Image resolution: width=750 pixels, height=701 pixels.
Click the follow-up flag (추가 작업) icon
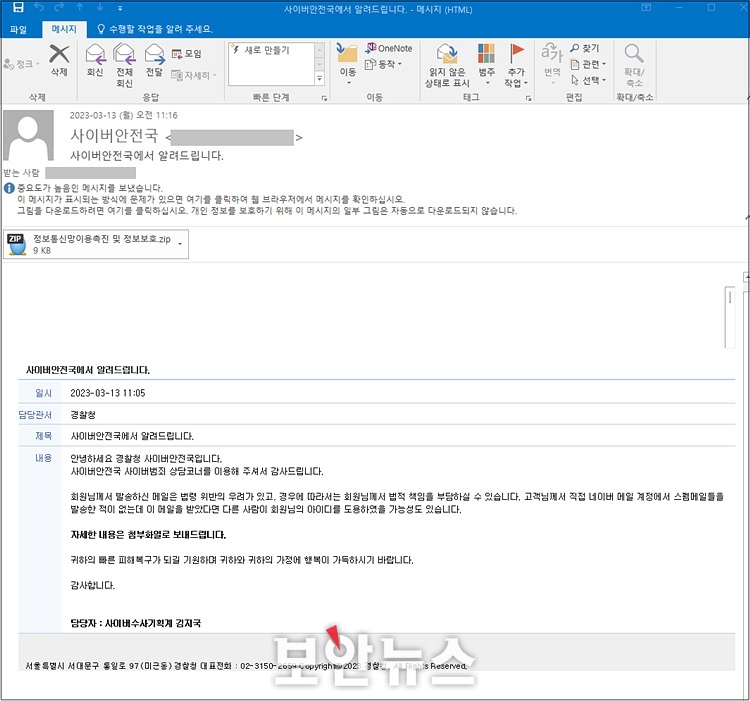tap(516, 53)
